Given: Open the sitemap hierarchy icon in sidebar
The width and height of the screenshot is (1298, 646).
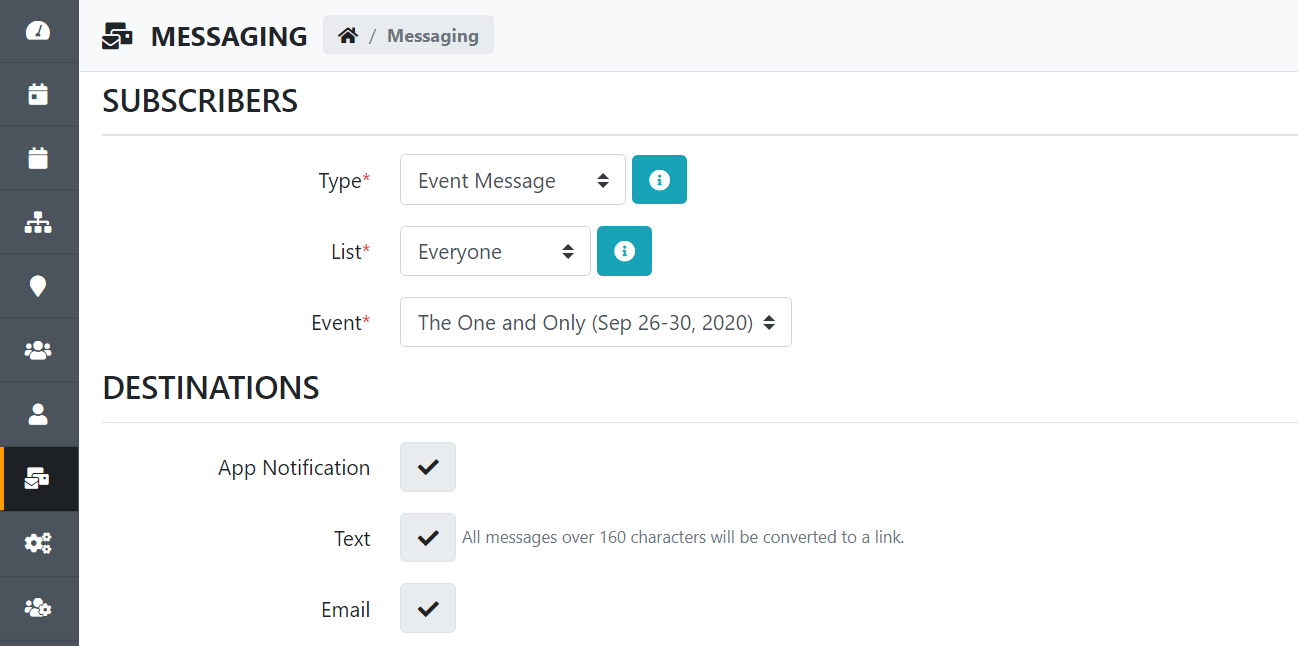Looking at the screenshot, I should coord(38,223).
